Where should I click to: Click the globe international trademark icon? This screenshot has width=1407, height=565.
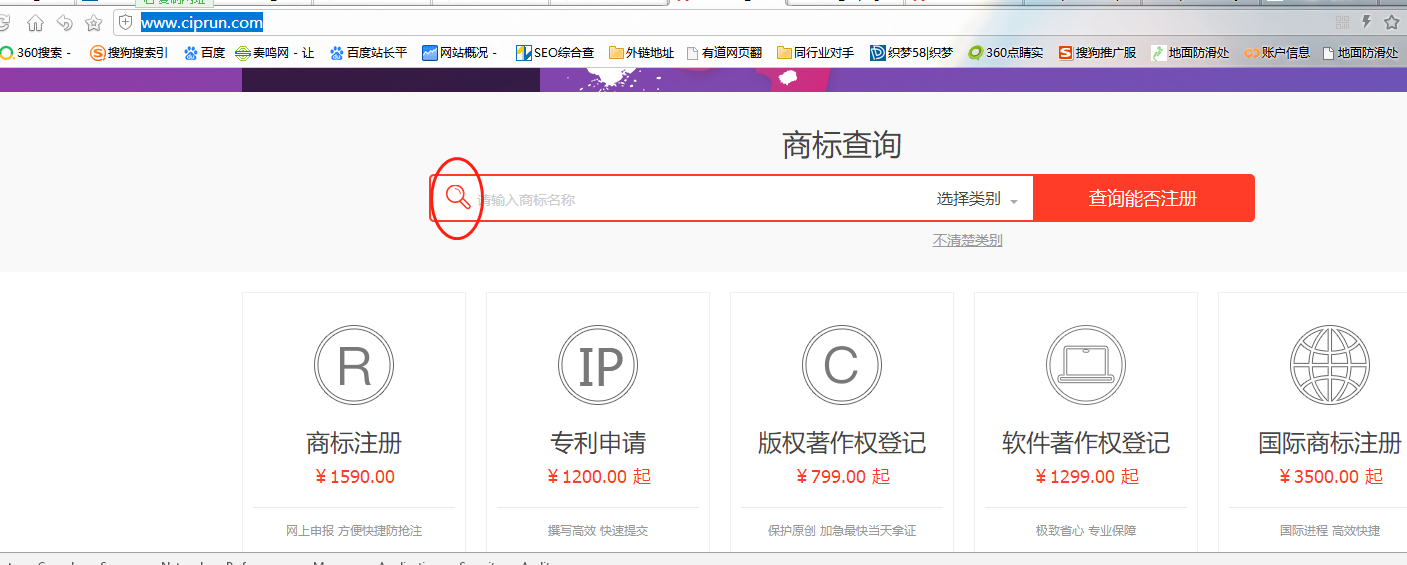(x=1329, y=366)
